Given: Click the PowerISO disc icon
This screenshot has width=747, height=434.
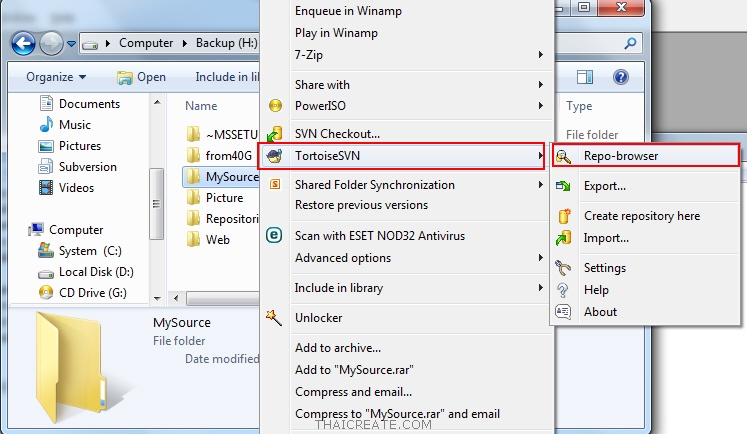Looking at the screenshot, I should pos(275,105).
